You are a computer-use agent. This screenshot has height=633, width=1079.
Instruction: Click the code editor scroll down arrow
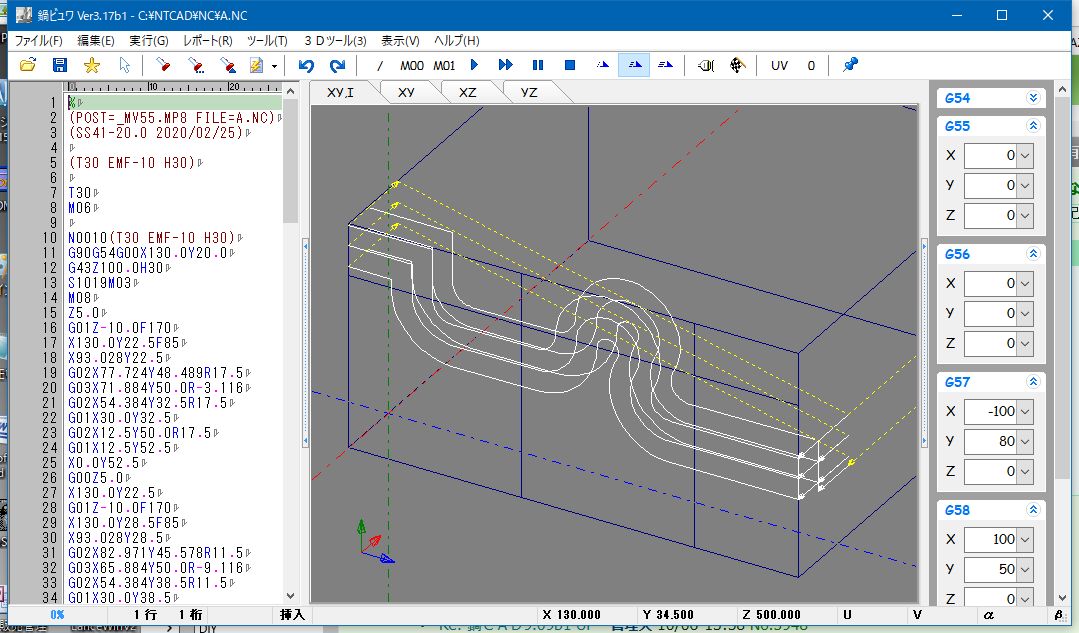[x=290, y=596]
